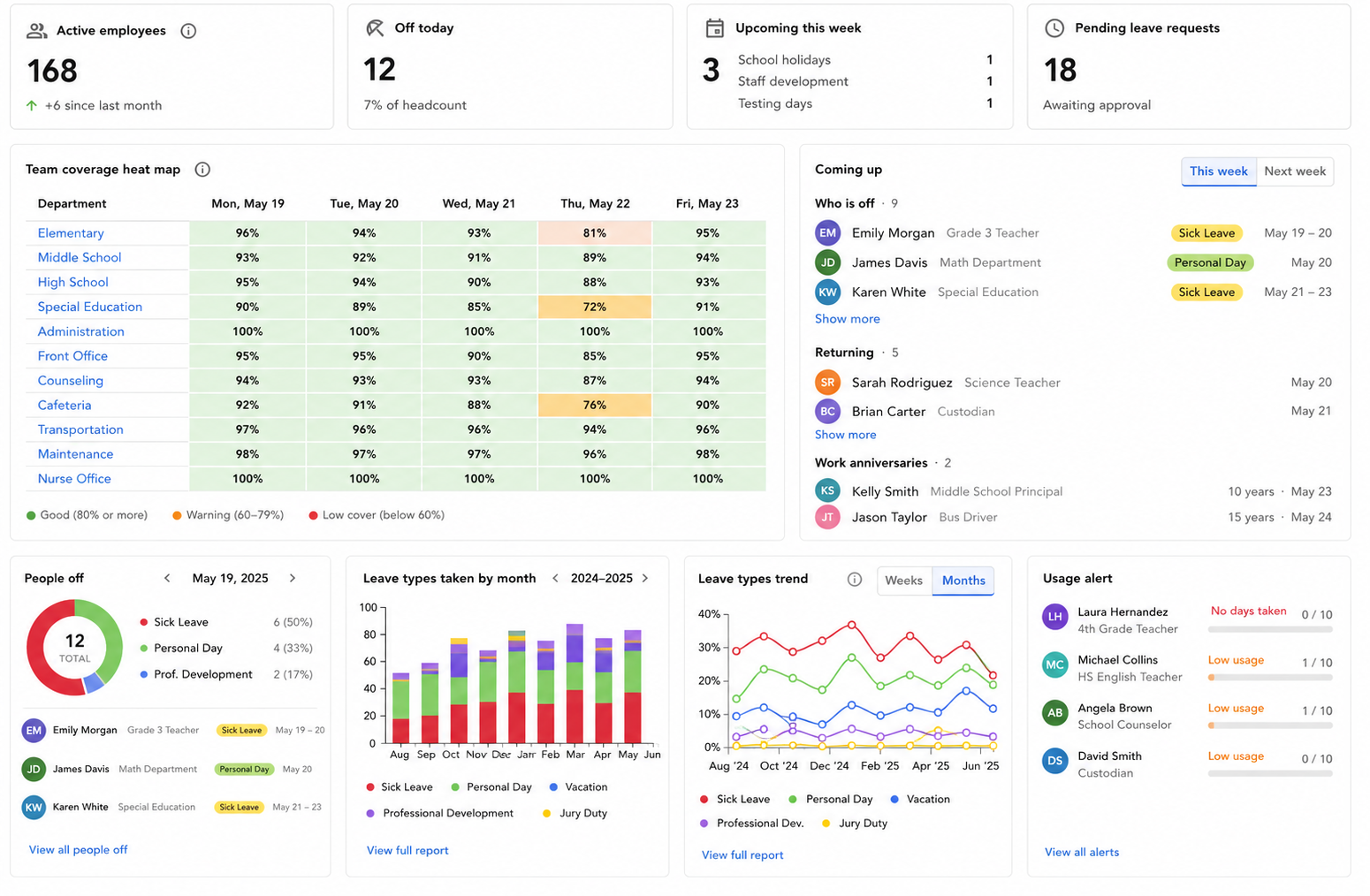Click David Smith's DS avatar
1370x896 pixels.
[x=1055, y=761]
